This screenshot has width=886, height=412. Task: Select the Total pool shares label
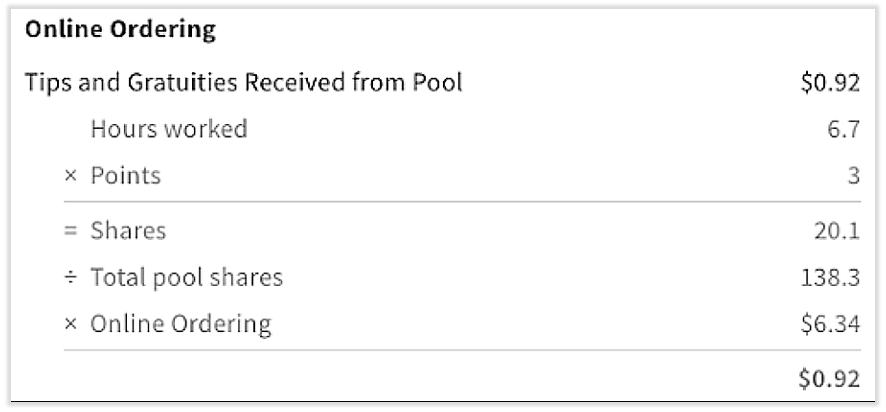(187, 277)
